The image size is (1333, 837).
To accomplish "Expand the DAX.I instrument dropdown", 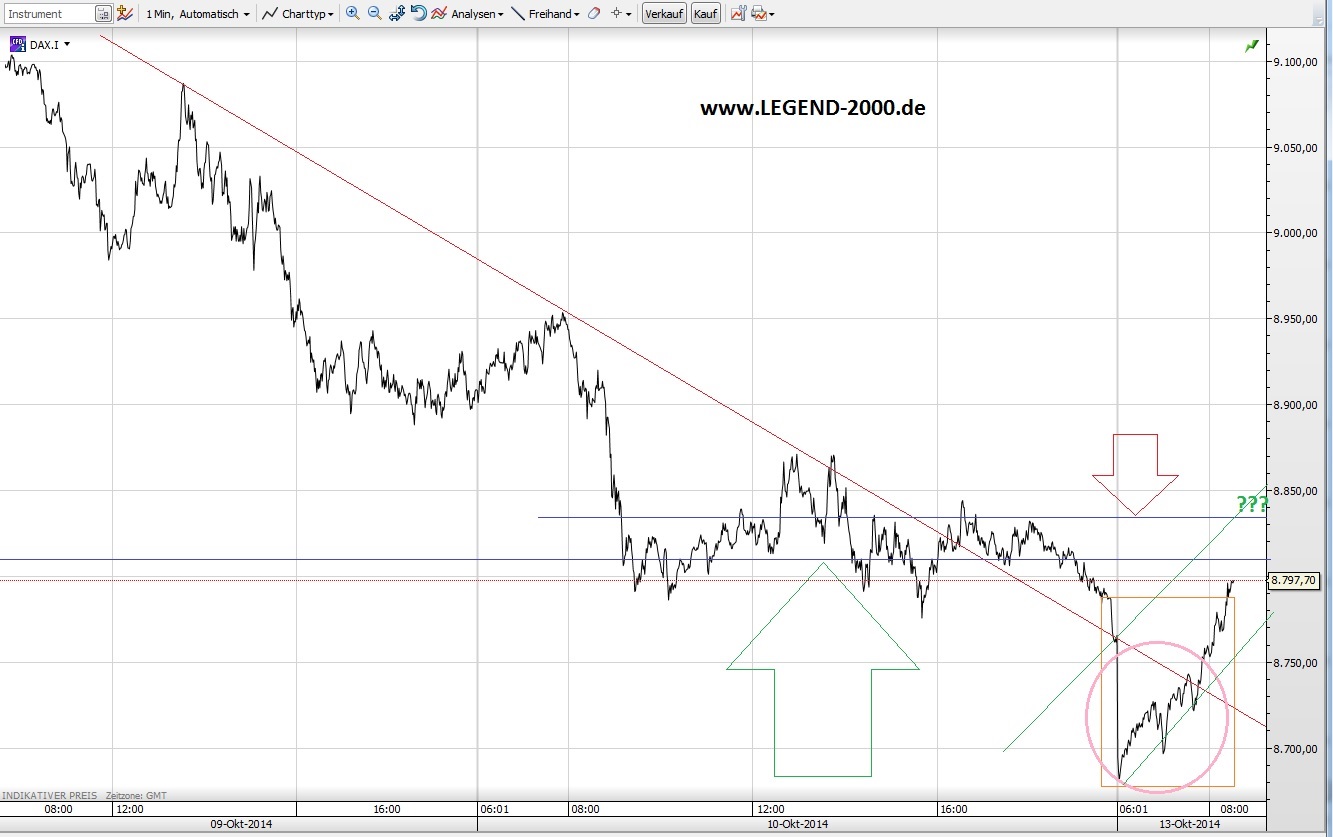I will 67,43.
